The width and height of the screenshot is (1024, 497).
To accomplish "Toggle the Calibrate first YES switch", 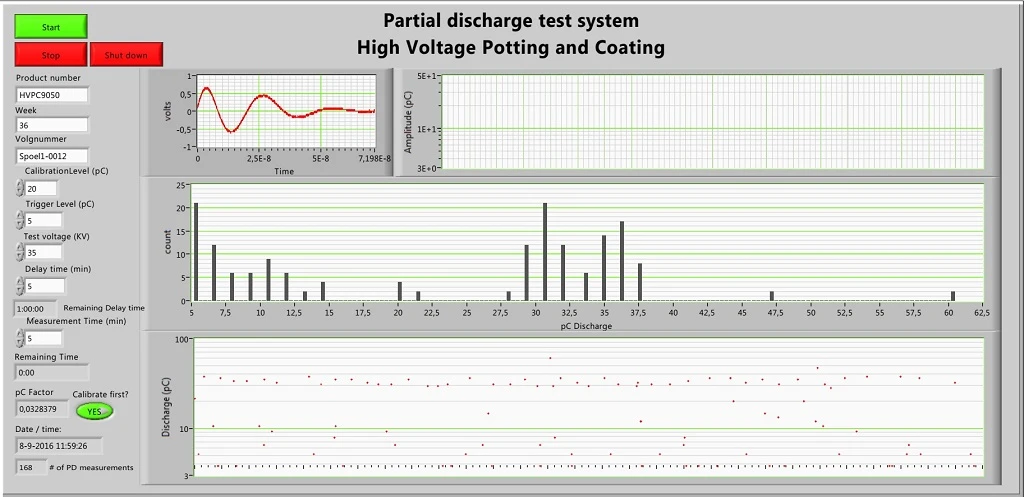I will 94,411.
